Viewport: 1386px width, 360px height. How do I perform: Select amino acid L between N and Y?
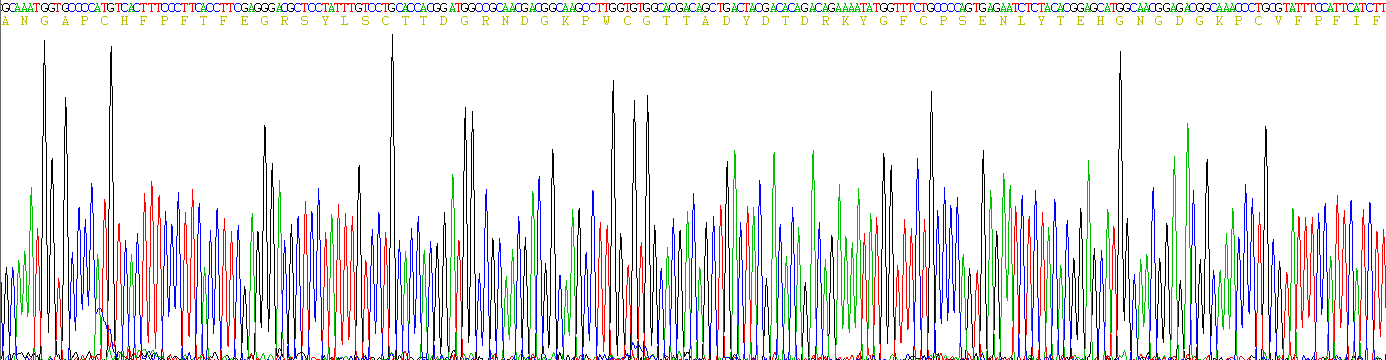(x=1021, y=21)
